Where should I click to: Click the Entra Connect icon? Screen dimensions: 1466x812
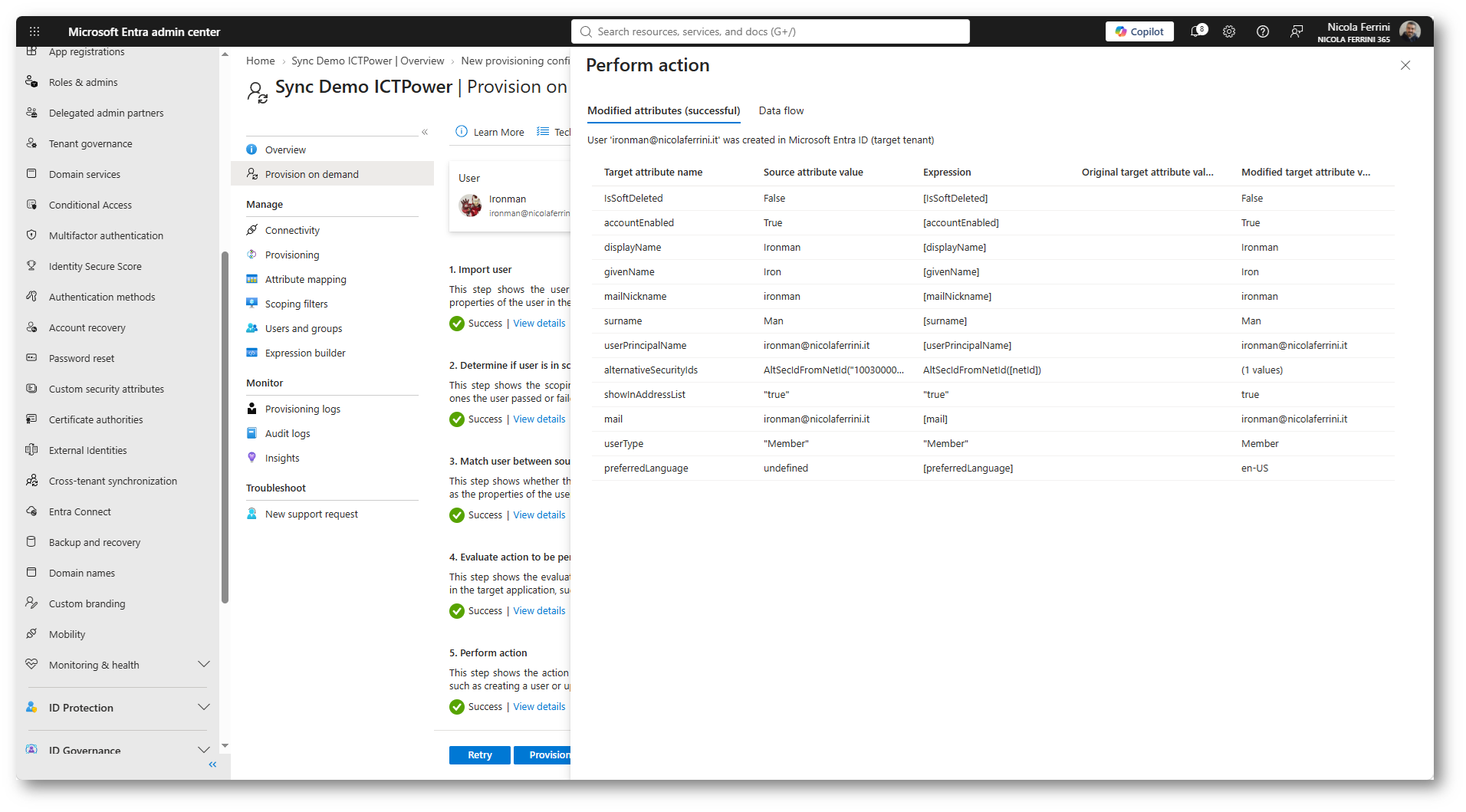(x=31, y=511)
